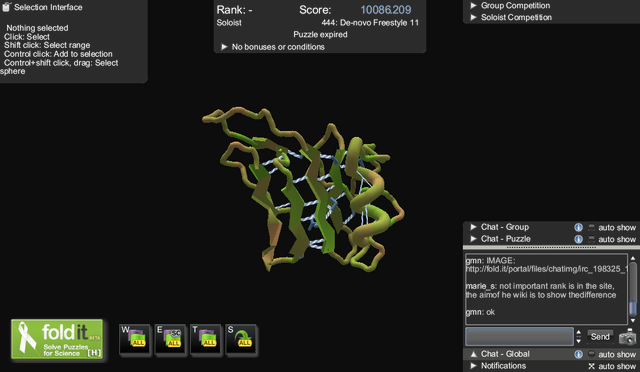Click the chat log scrollbar thumb
640x372 pixels.
tap(633, 308)
